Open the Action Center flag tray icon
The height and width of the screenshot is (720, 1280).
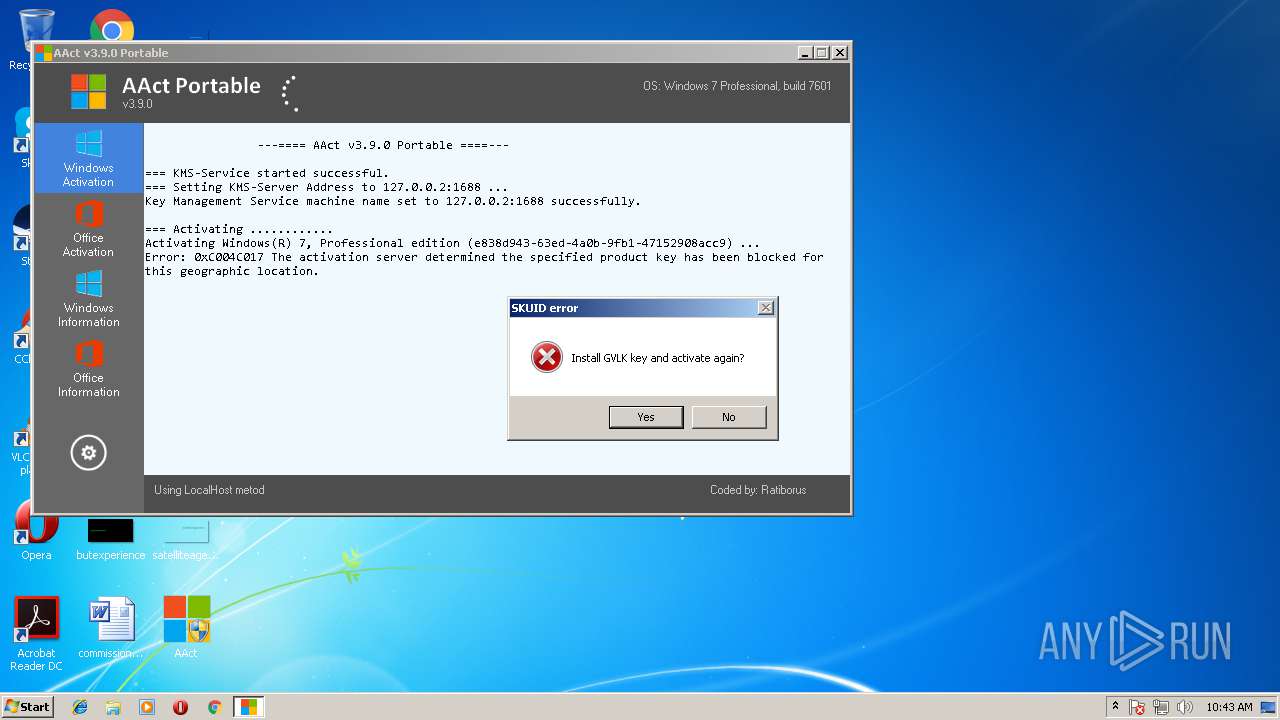click(1138, 707)
